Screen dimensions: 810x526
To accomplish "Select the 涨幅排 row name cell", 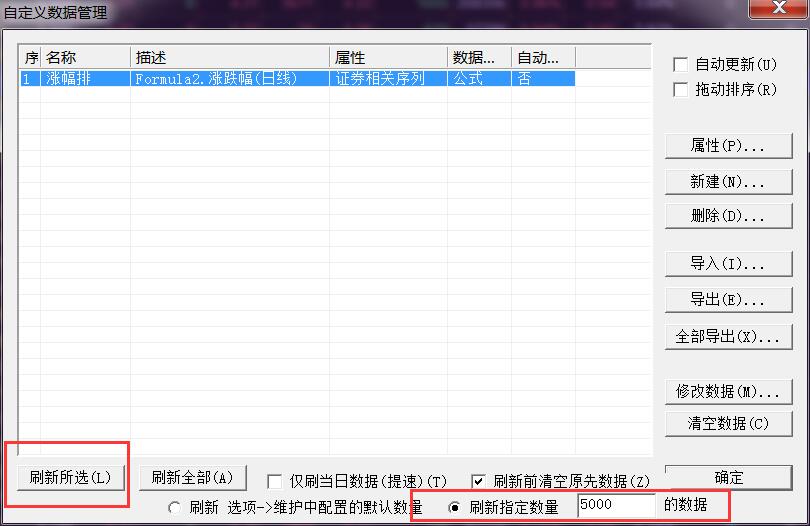I will coord(85,79).
